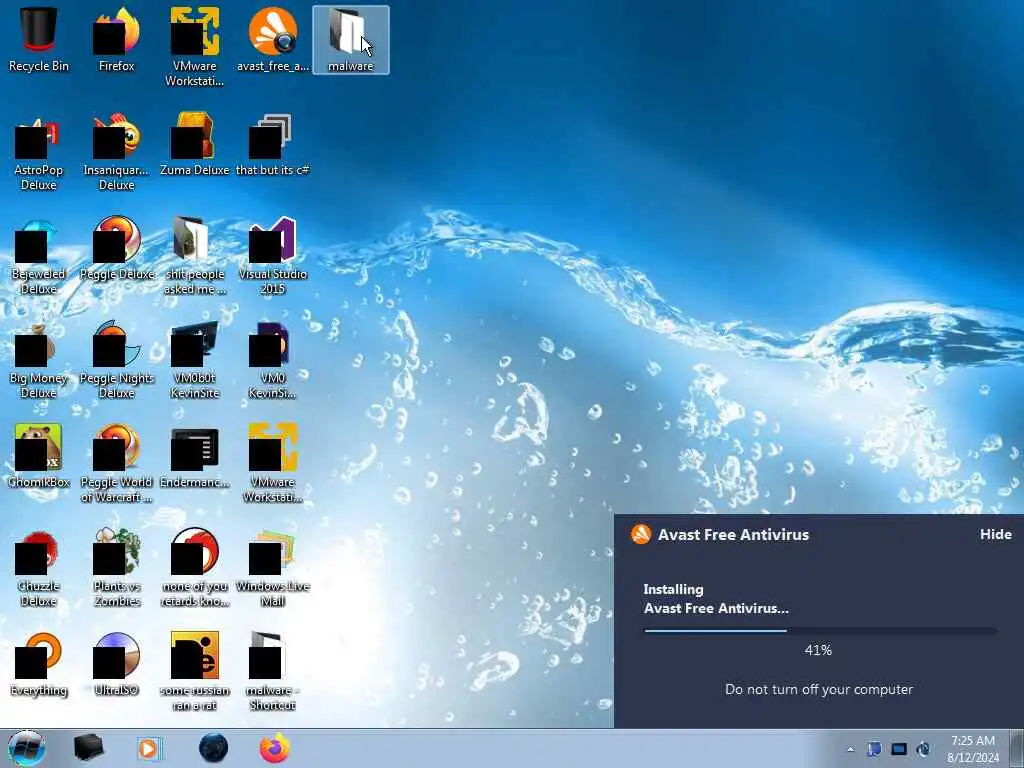
Task: Select the highlighted malware folder icon
Action: pyautogui.click(x=351, y=40)
